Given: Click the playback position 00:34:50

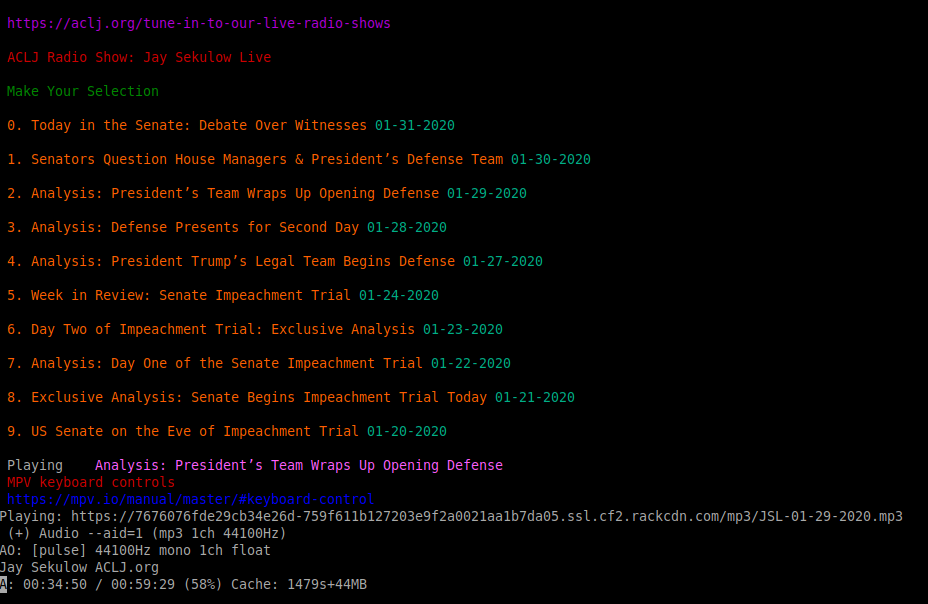Looking at the screenshot, I should (x=55, y=584).
